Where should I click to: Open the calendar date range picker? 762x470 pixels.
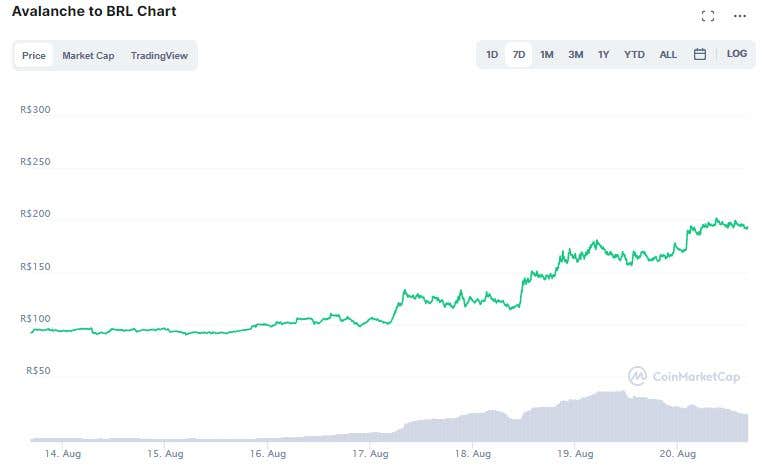point(700,54)
